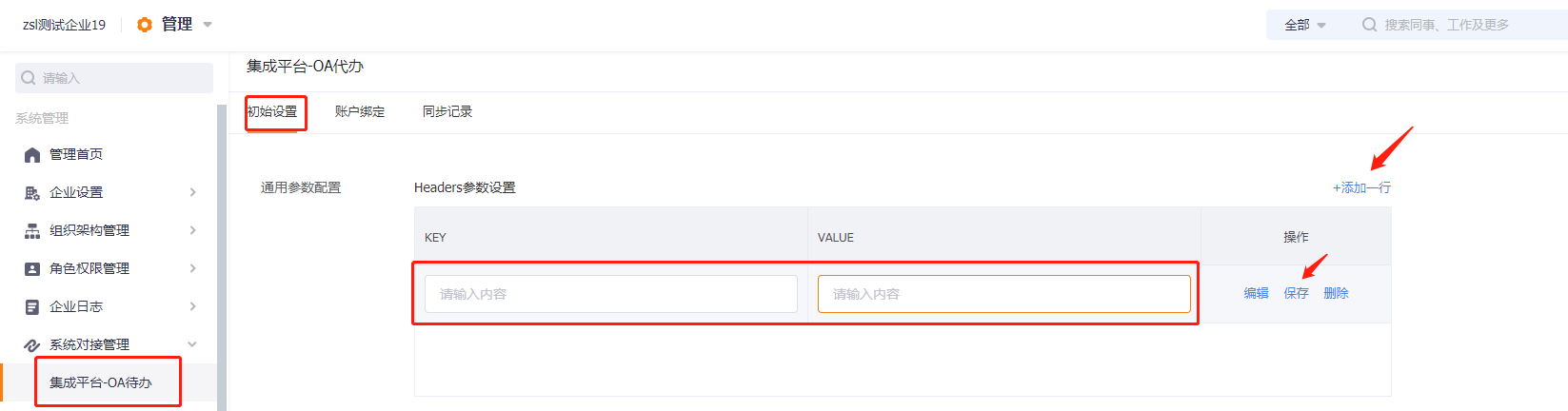This screenshot has height=411, width=1568.
Task: Click the 企业日志 document icon
Action: point(32,307)
